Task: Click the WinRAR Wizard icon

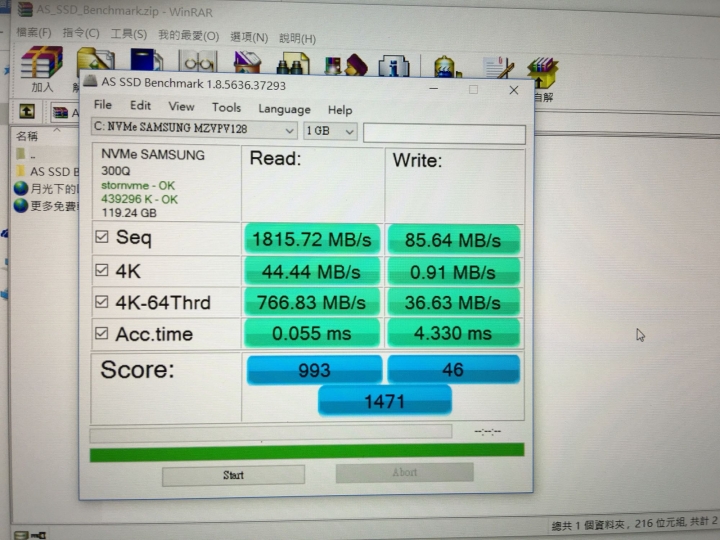Action: [346, 65]
